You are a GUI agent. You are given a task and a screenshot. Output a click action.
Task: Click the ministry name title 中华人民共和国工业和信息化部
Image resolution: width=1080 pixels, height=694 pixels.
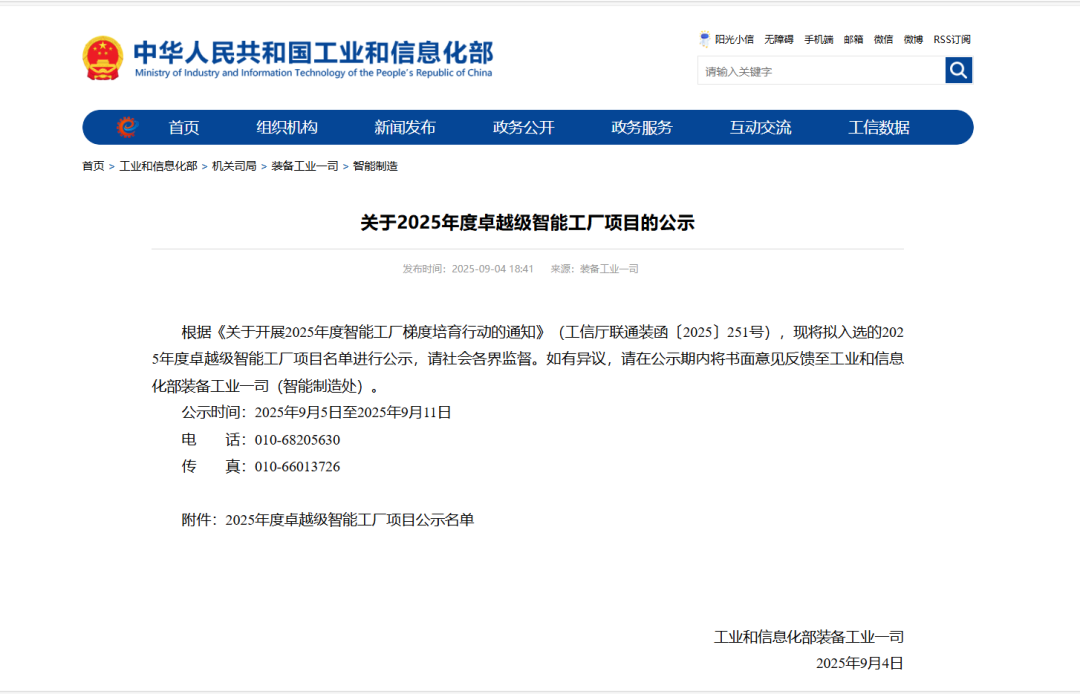pos(313,52)
